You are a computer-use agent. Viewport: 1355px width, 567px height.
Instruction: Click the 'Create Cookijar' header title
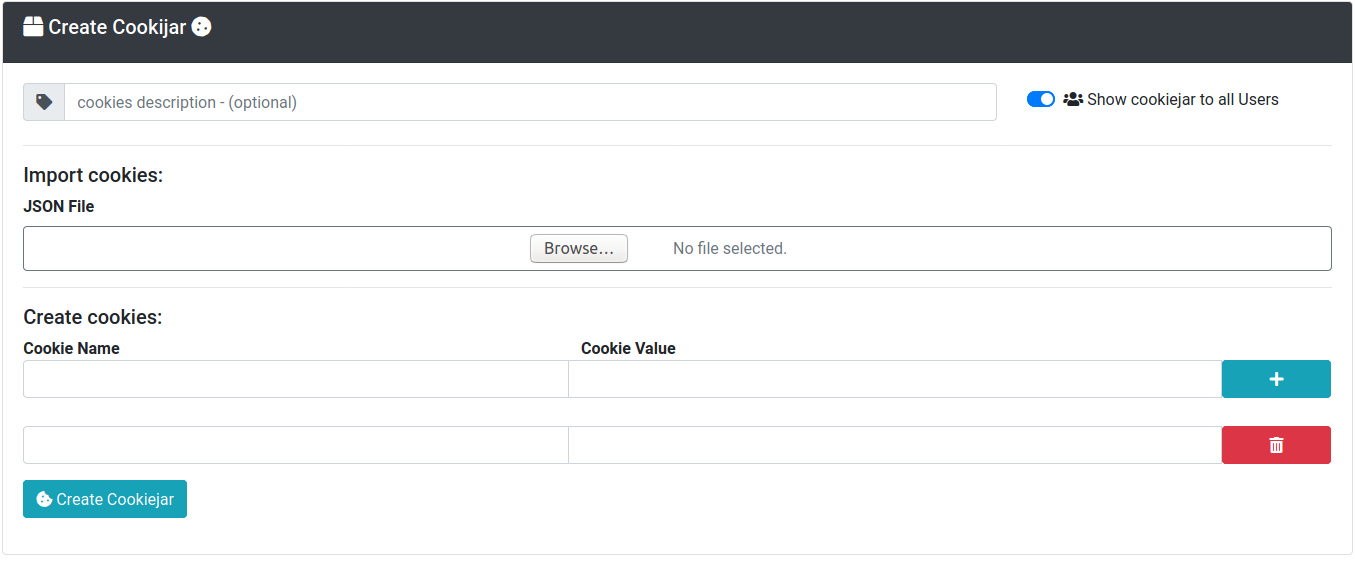coord(117,27)
